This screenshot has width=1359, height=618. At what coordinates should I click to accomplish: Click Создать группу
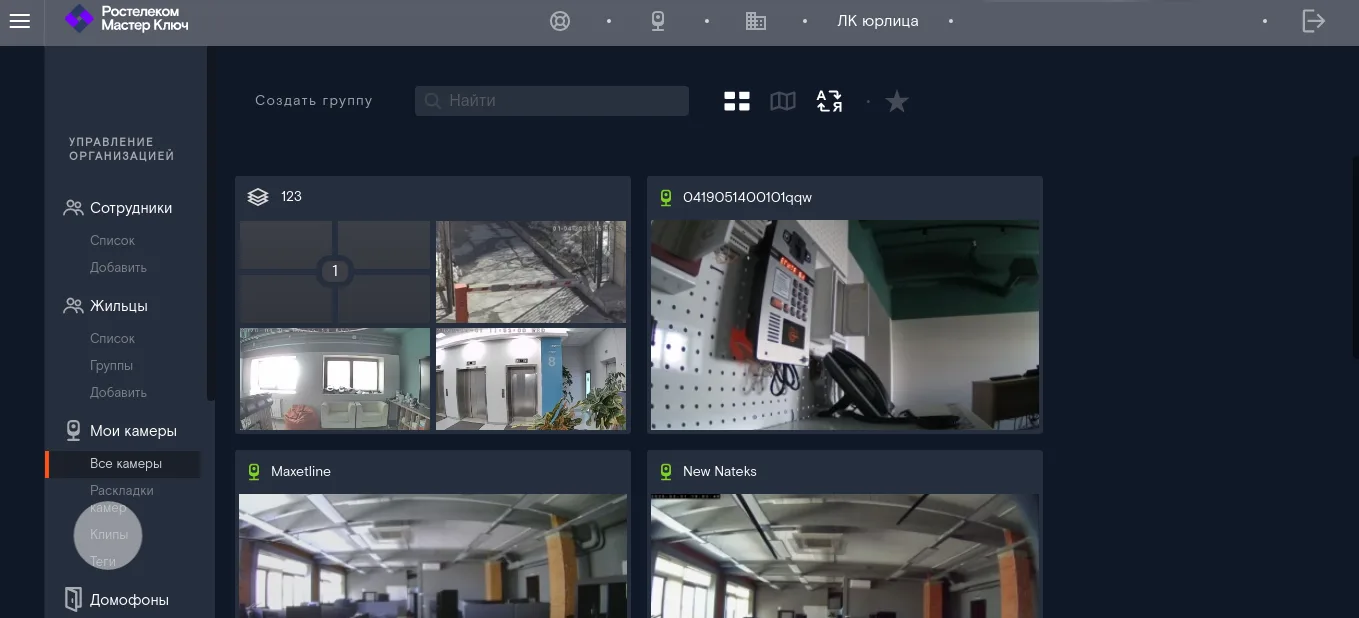point(313,100)
